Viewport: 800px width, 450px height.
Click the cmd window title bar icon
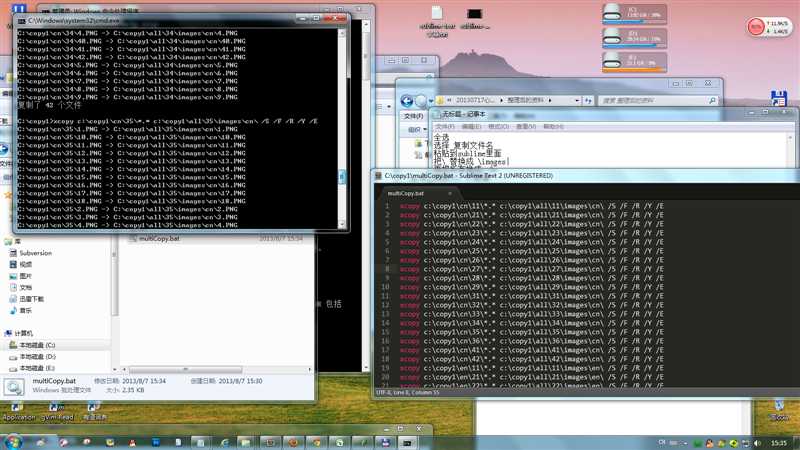pos(22,21)
